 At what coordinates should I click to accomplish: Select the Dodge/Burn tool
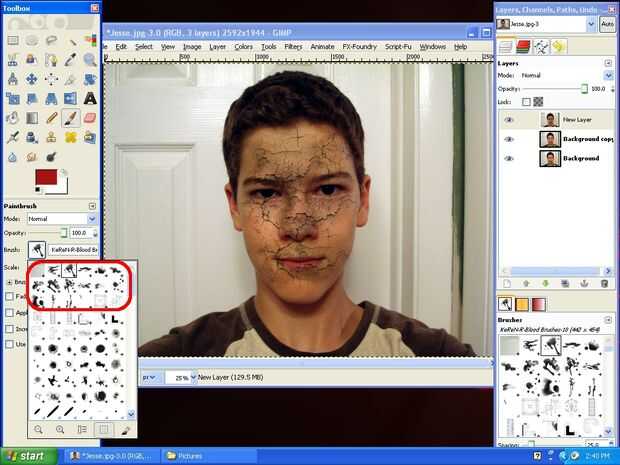point(51,157)
